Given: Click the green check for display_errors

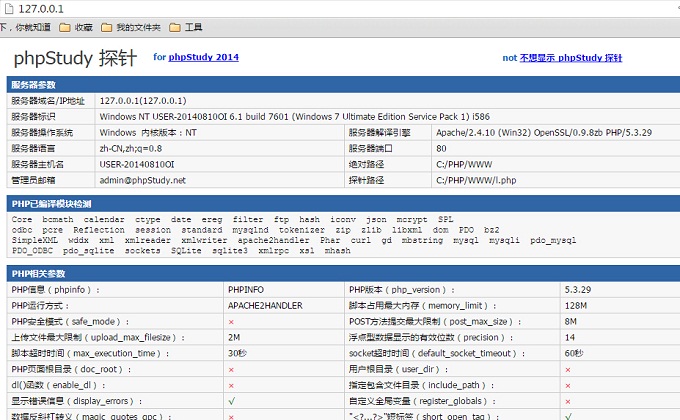Looking at the screenshot, I should click(x=232, y=401).
